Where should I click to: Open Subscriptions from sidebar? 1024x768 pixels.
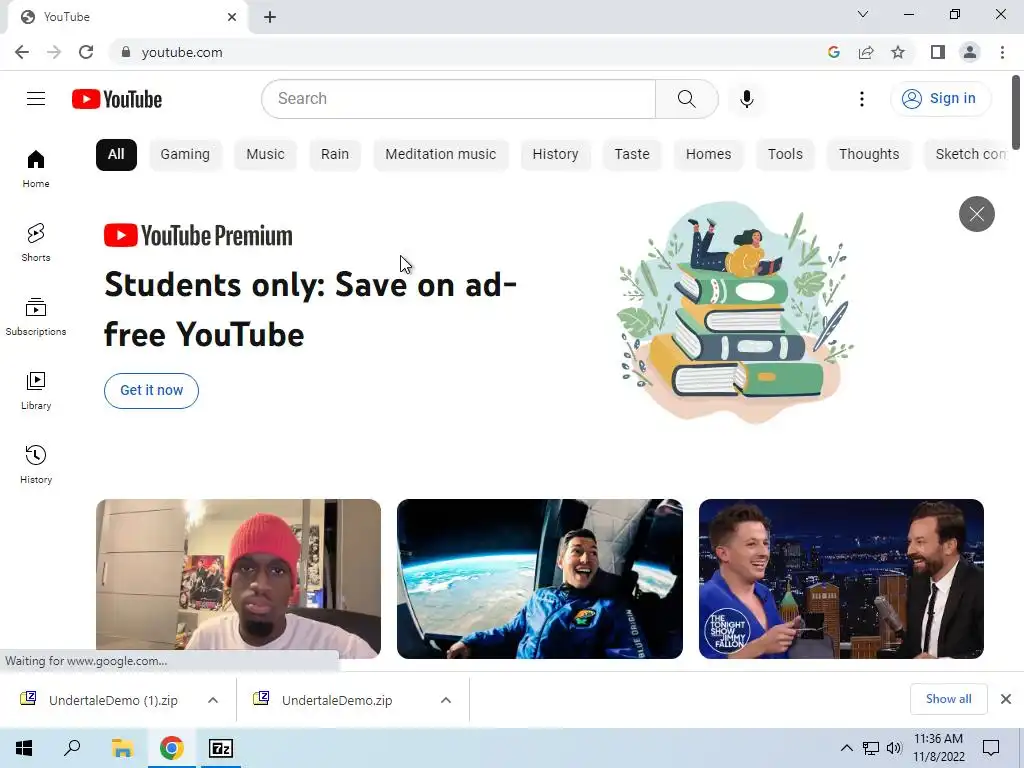[x=36, y=317]
